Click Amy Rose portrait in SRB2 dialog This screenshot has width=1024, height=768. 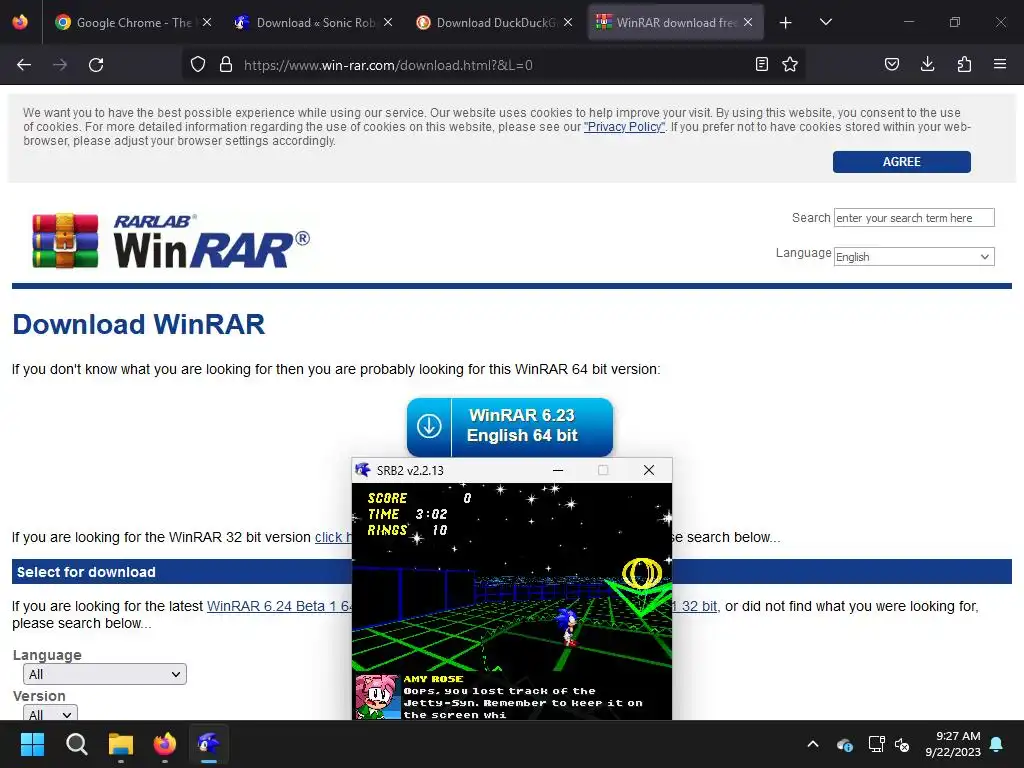point(377,697)
